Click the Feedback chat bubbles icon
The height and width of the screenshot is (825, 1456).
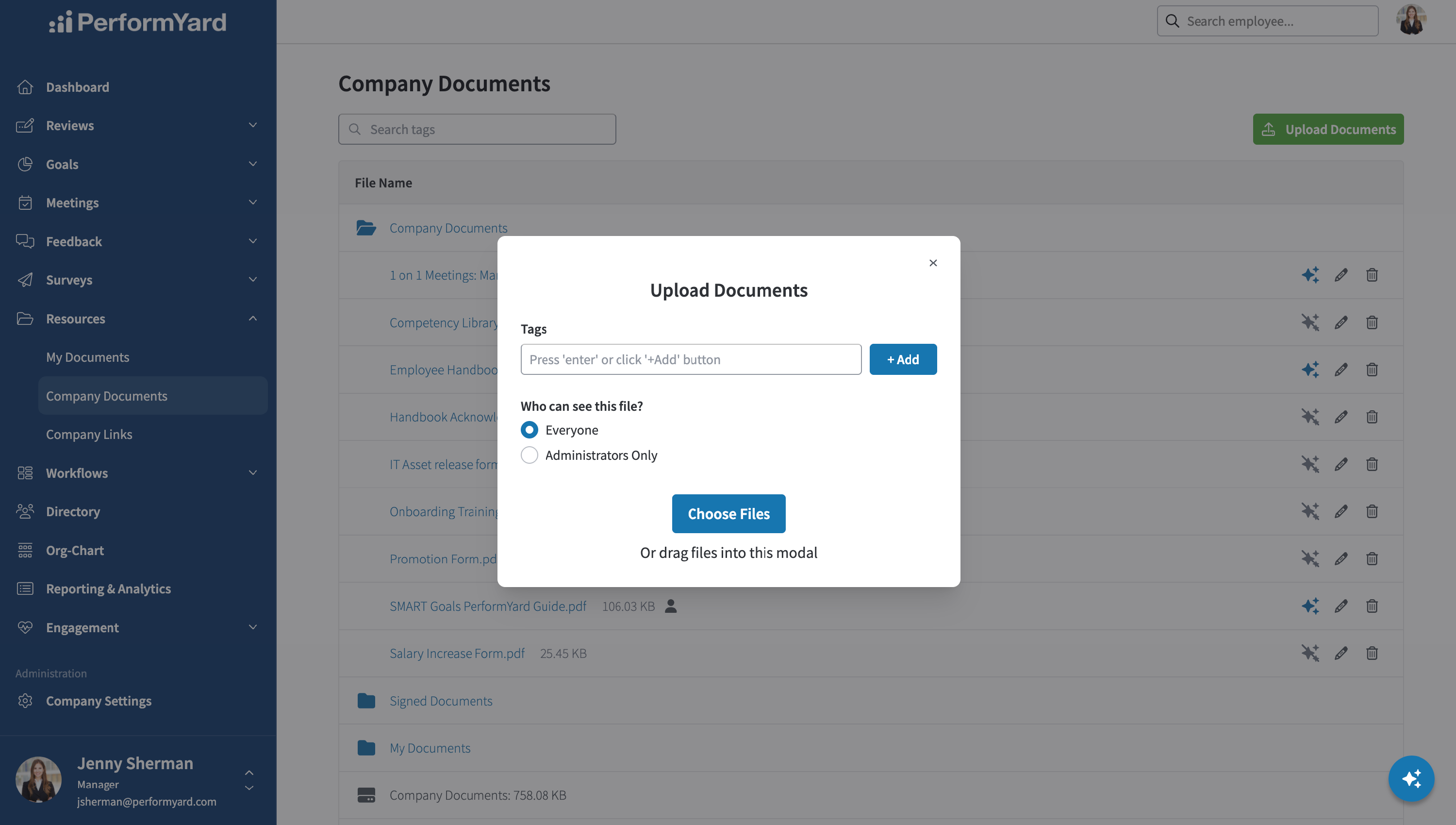coord(25,241)
